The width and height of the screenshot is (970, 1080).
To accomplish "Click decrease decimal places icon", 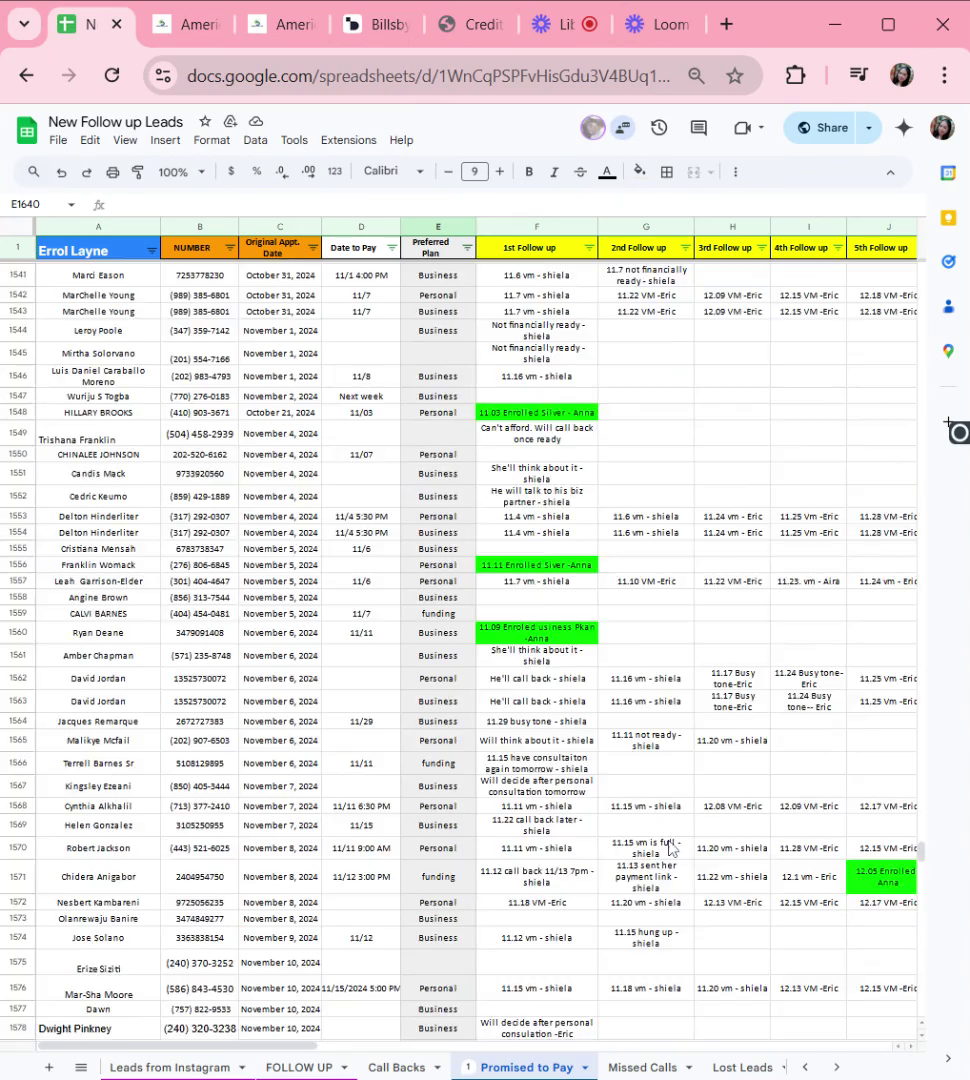I will [x=282, y=172].
